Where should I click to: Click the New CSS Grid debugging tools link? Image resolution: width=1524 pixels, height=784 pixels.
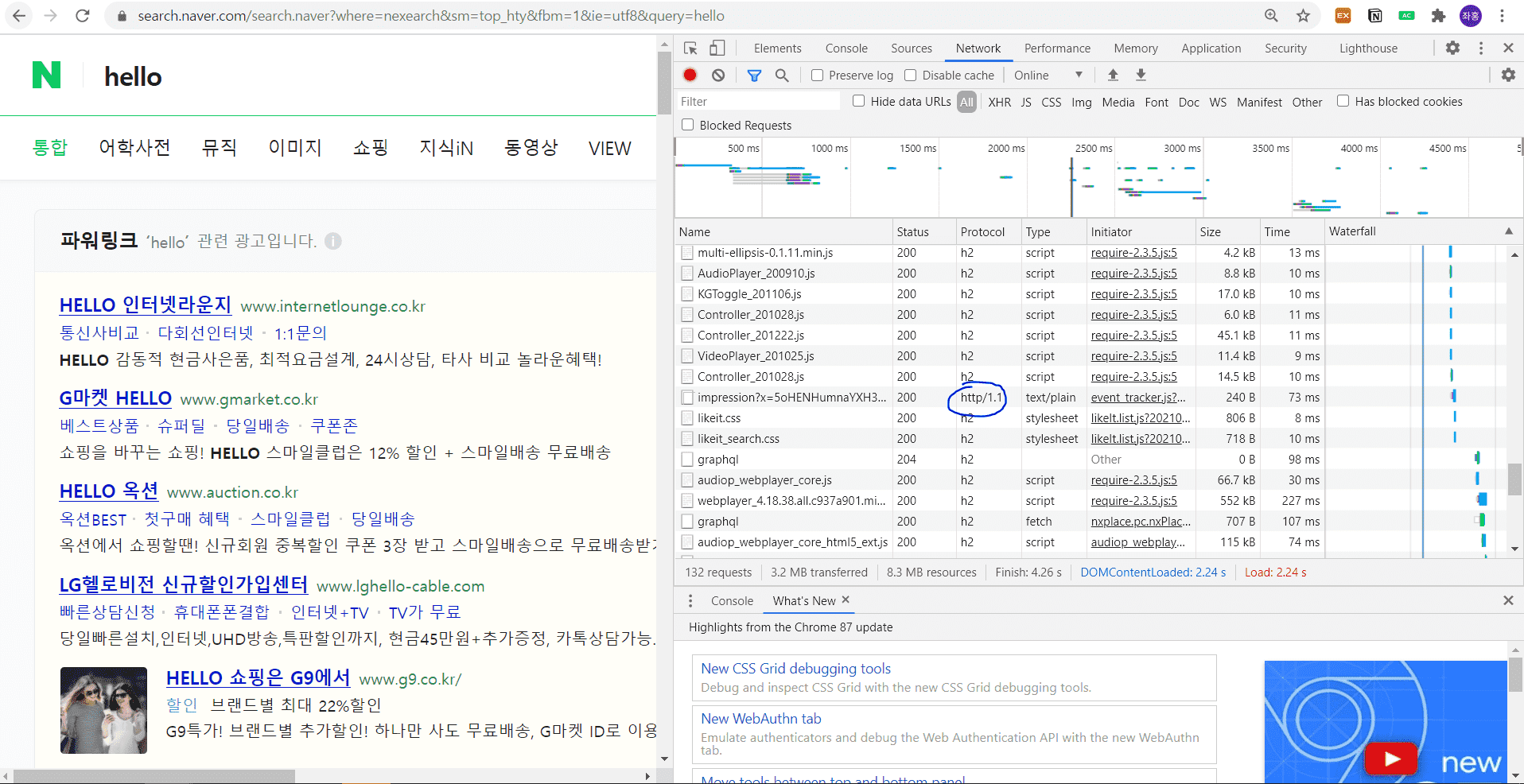(x=795, y=669)
